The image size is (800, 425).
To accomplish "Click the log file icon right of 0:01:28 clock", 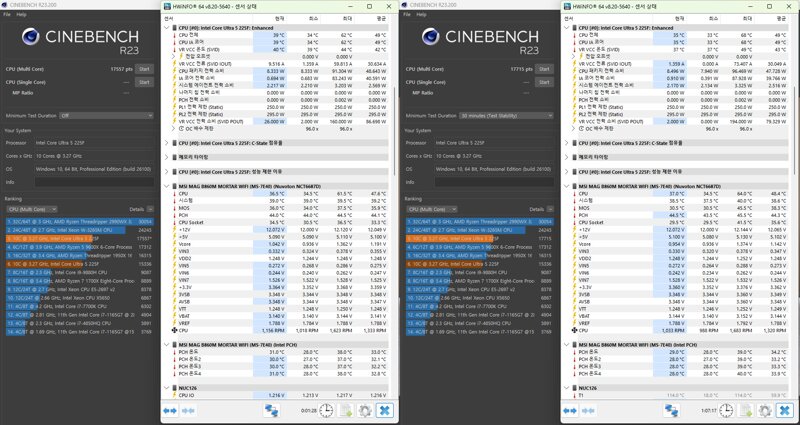I will (346, 410).
